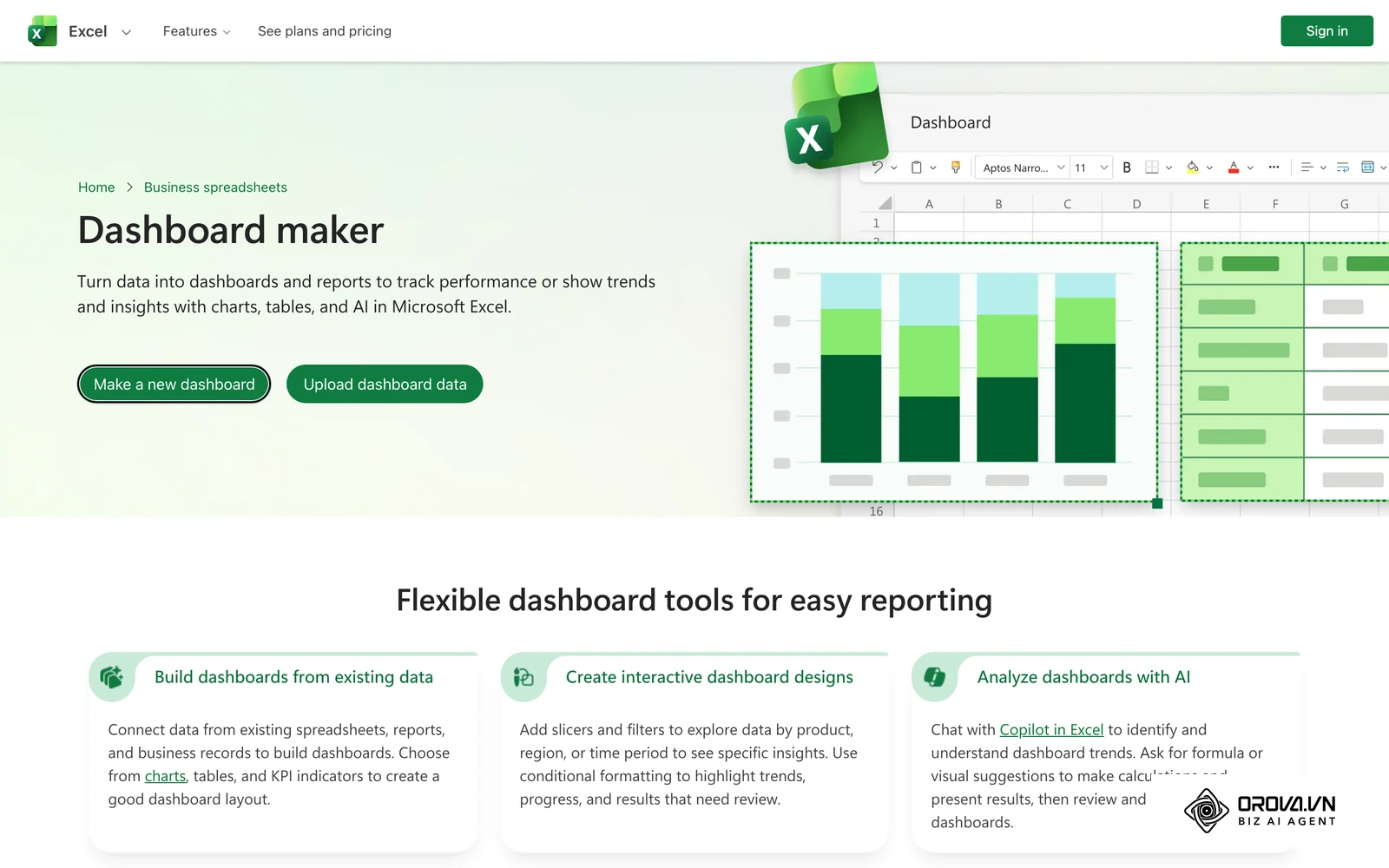Open the Features dropdown menu
The width and height of the screenshot is (1389, 868).
point(197,31)
